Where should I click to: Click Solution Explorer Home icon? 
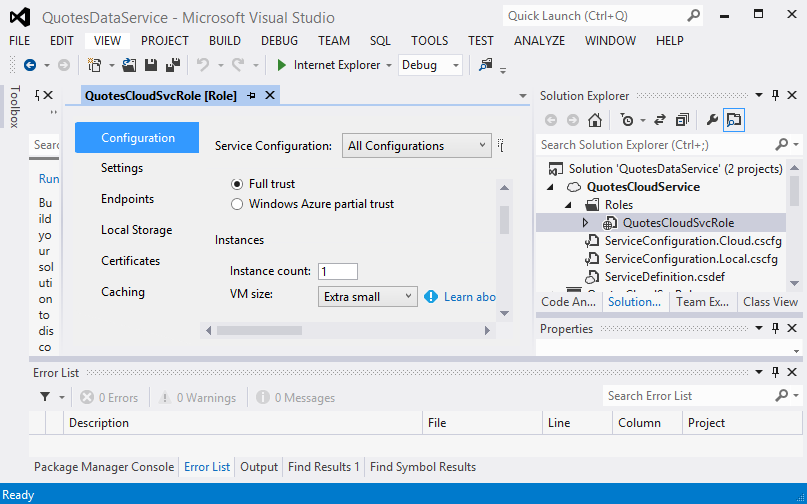pyautogui.click(x=595, y=120)
